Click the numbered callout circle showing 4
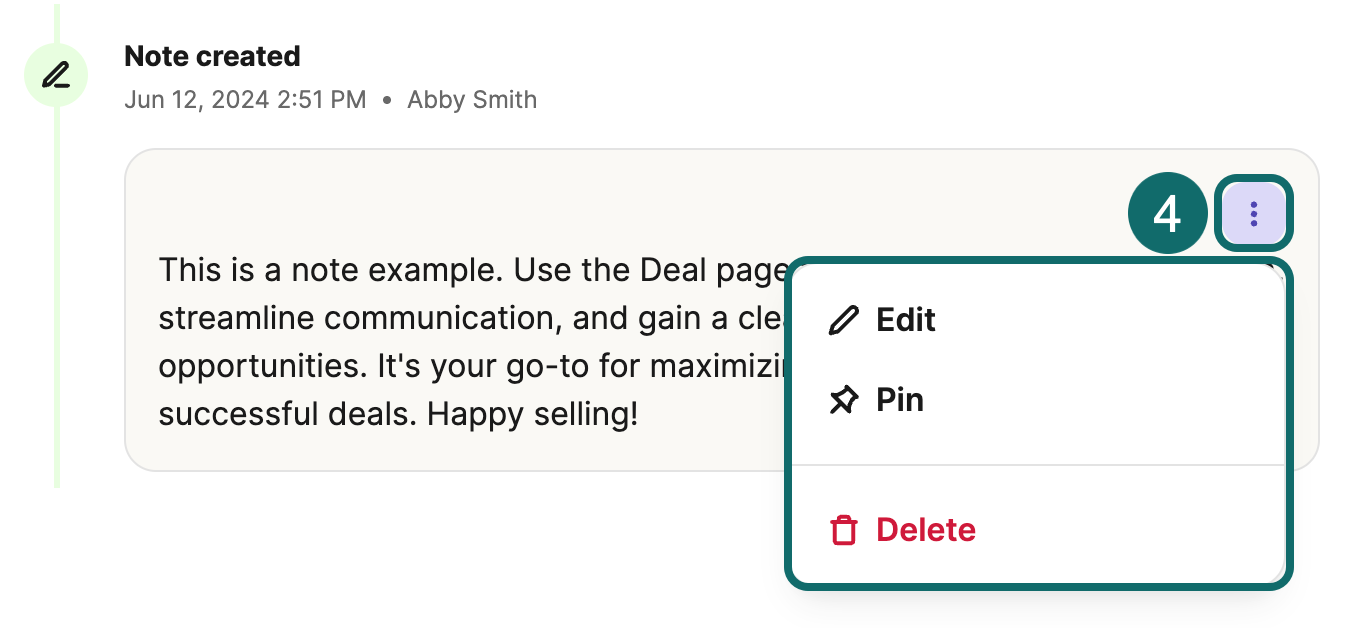1364x628 pixels. point(1167,213)
